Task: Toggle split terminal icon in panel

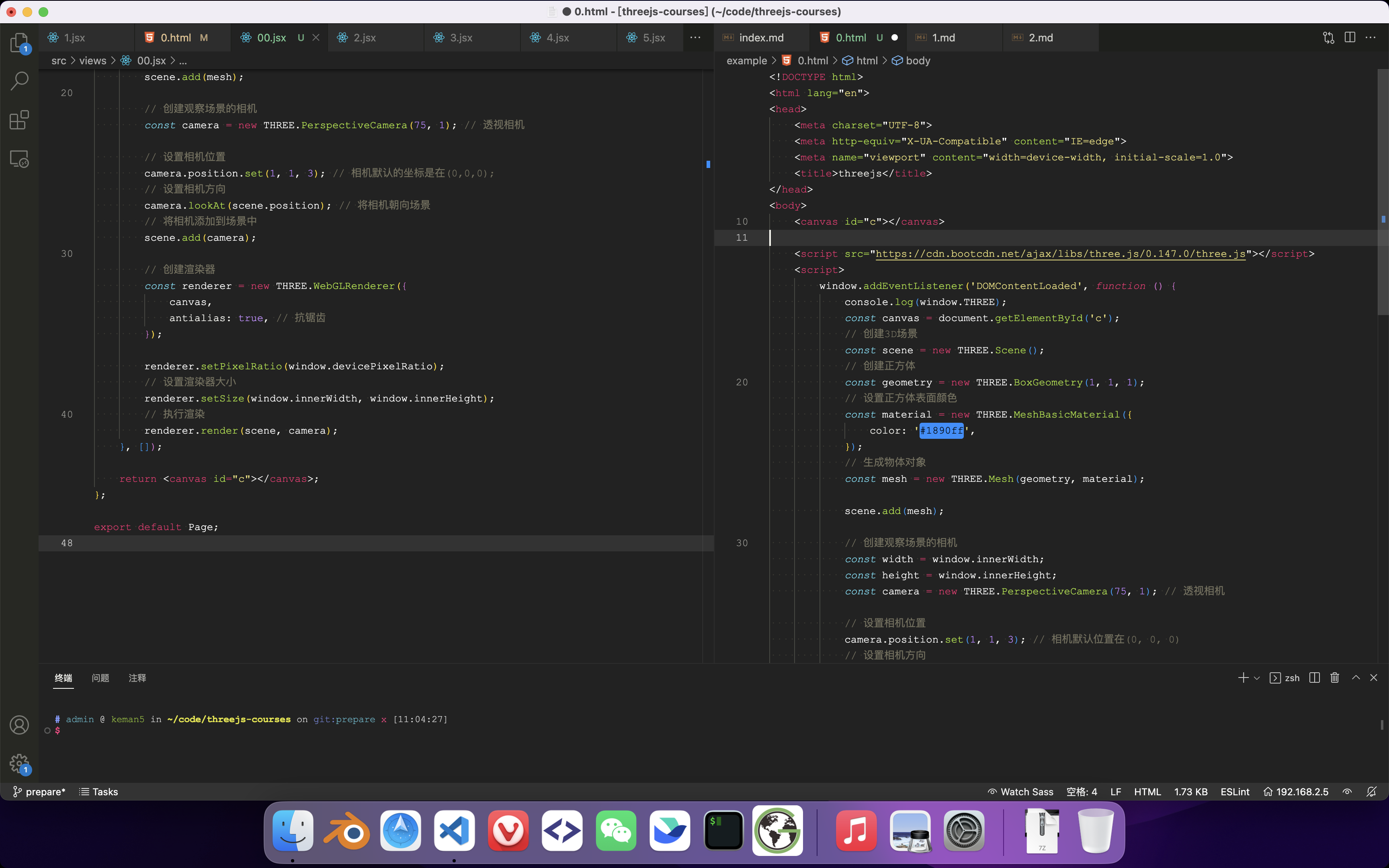Action: click(1314, 678)
